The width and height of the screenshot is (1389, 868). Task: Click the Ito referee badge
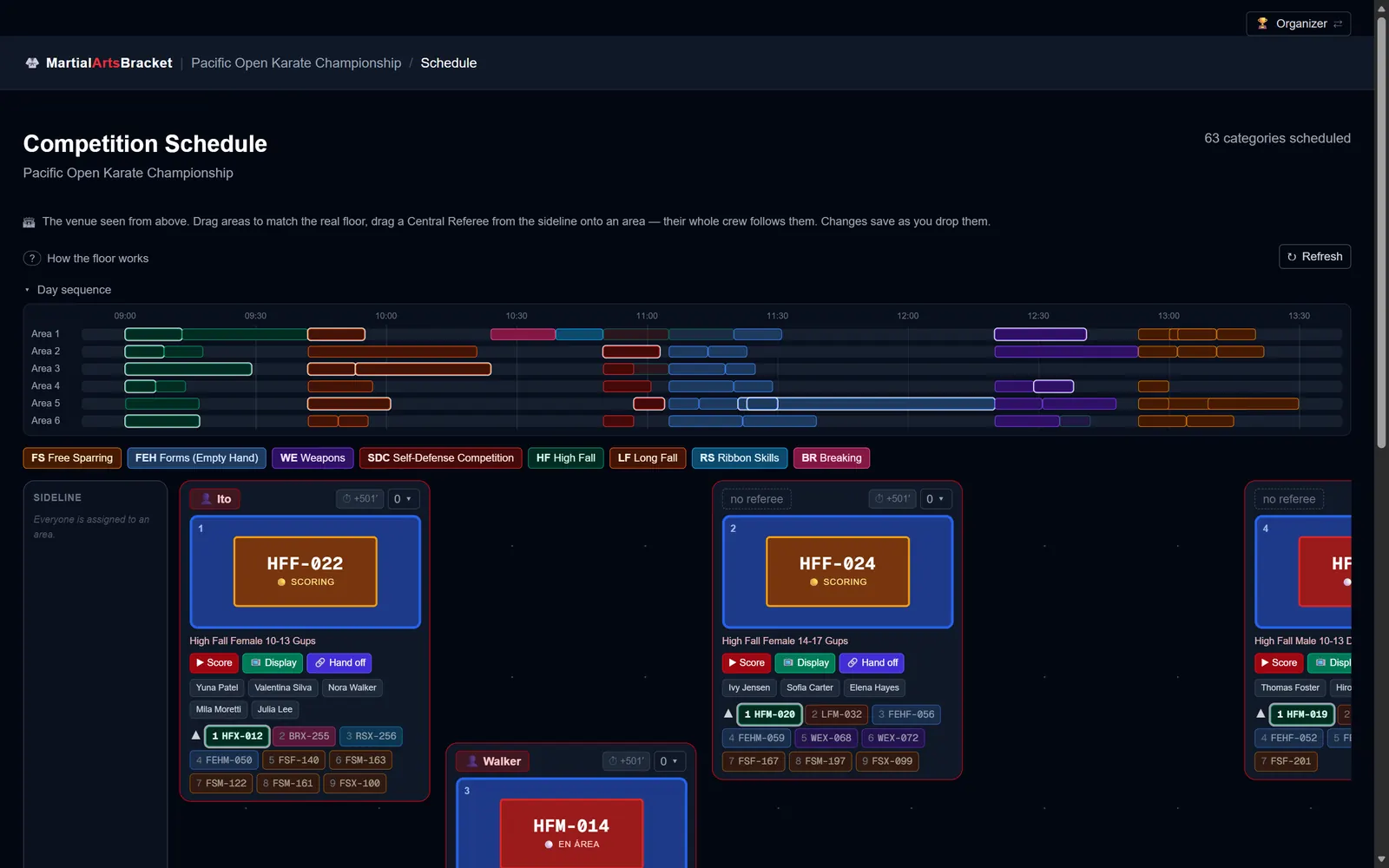[x=215, y=499]
